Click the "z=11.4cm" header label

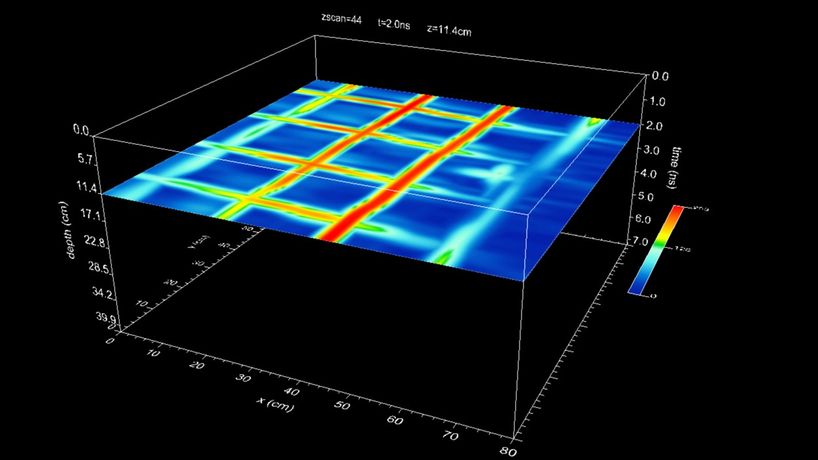pos(449,30)
